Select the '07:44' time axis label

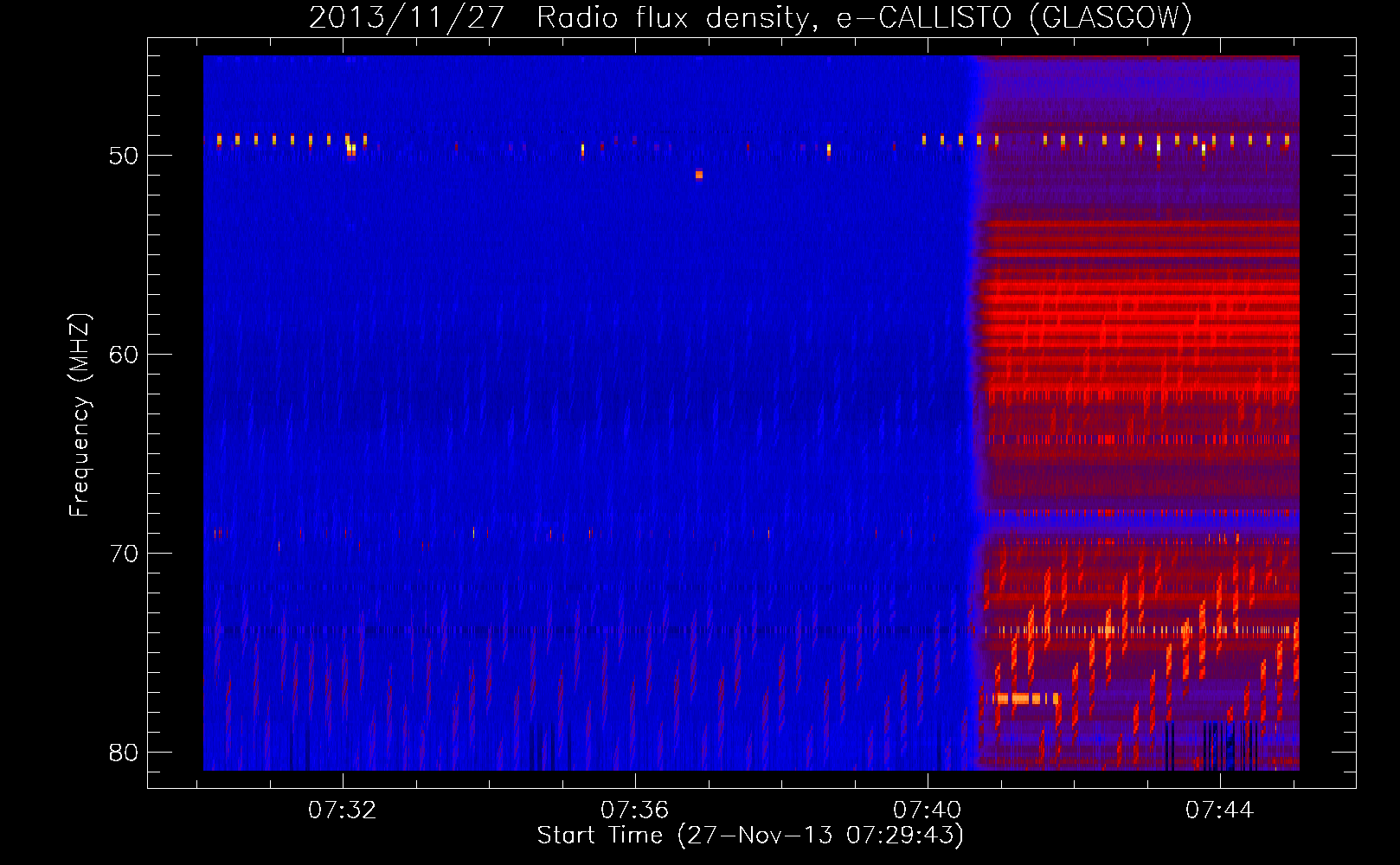coord(1220,811)
